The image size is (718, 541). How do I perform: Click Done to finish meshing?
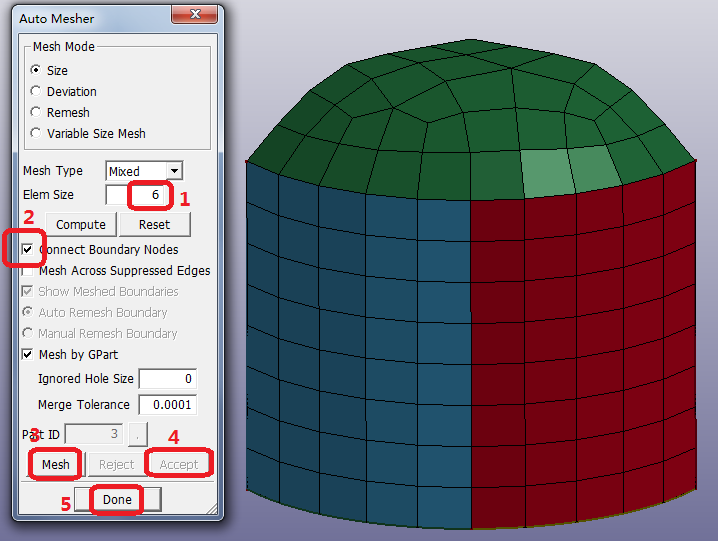[117, 500]
